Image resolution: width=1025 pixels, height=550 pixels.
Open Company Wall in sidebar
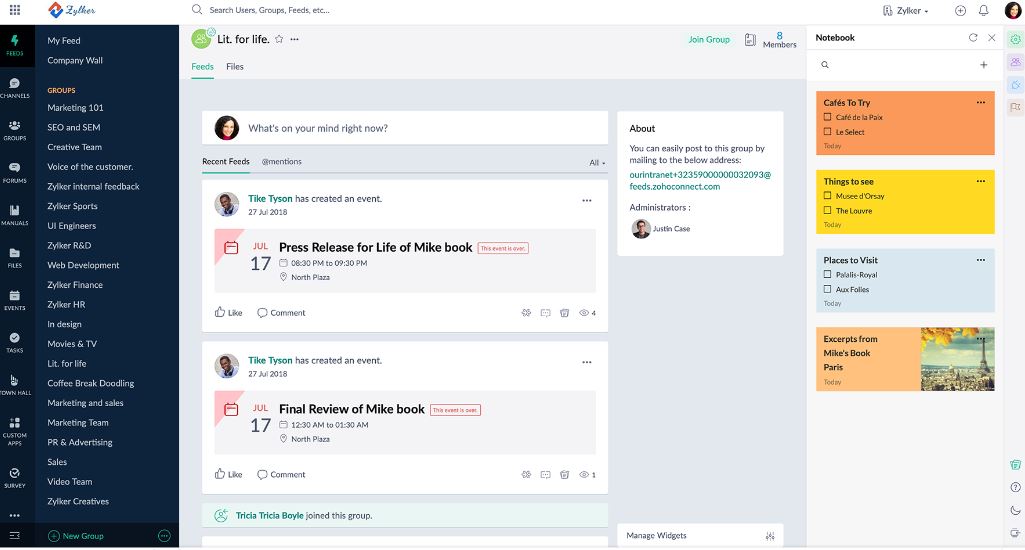point(75,60)
